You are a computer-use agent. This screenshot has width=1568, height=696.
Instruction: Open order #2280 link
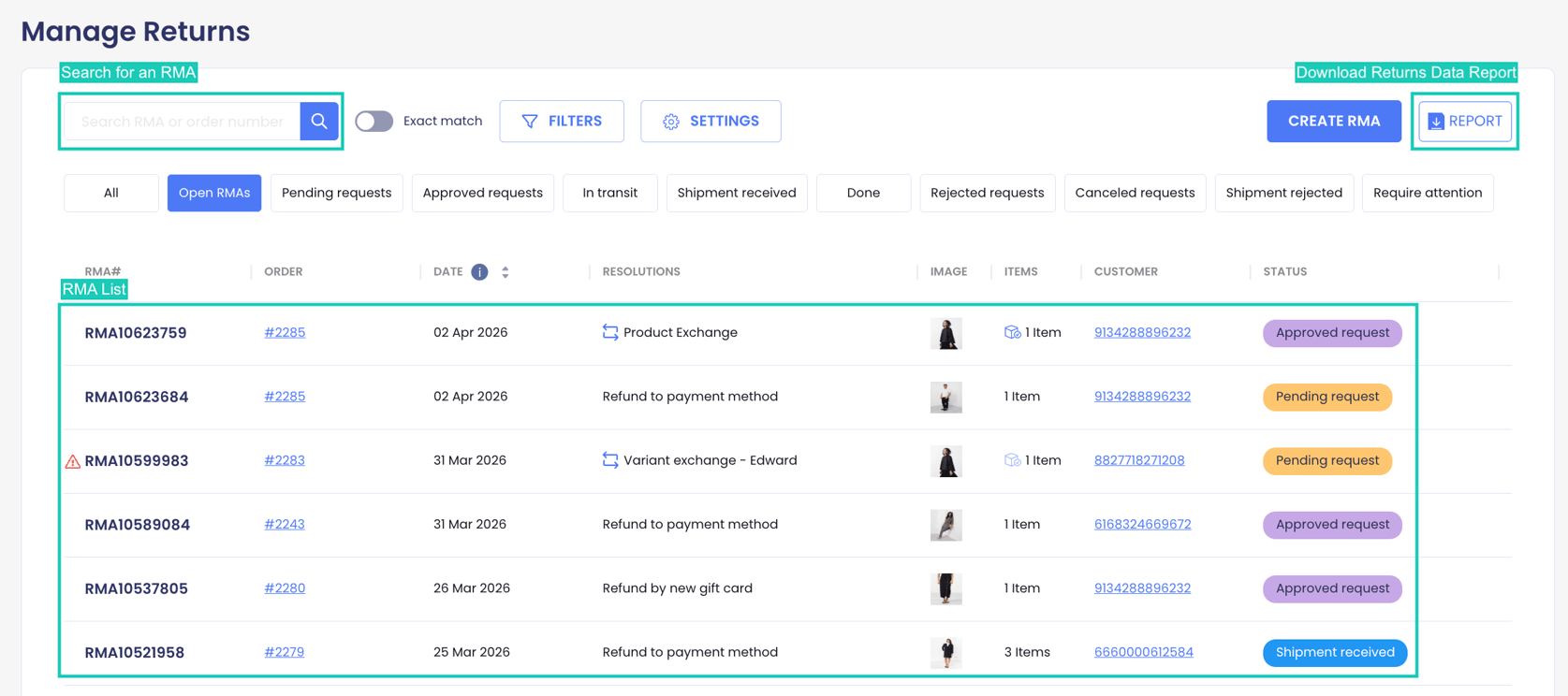285,587
